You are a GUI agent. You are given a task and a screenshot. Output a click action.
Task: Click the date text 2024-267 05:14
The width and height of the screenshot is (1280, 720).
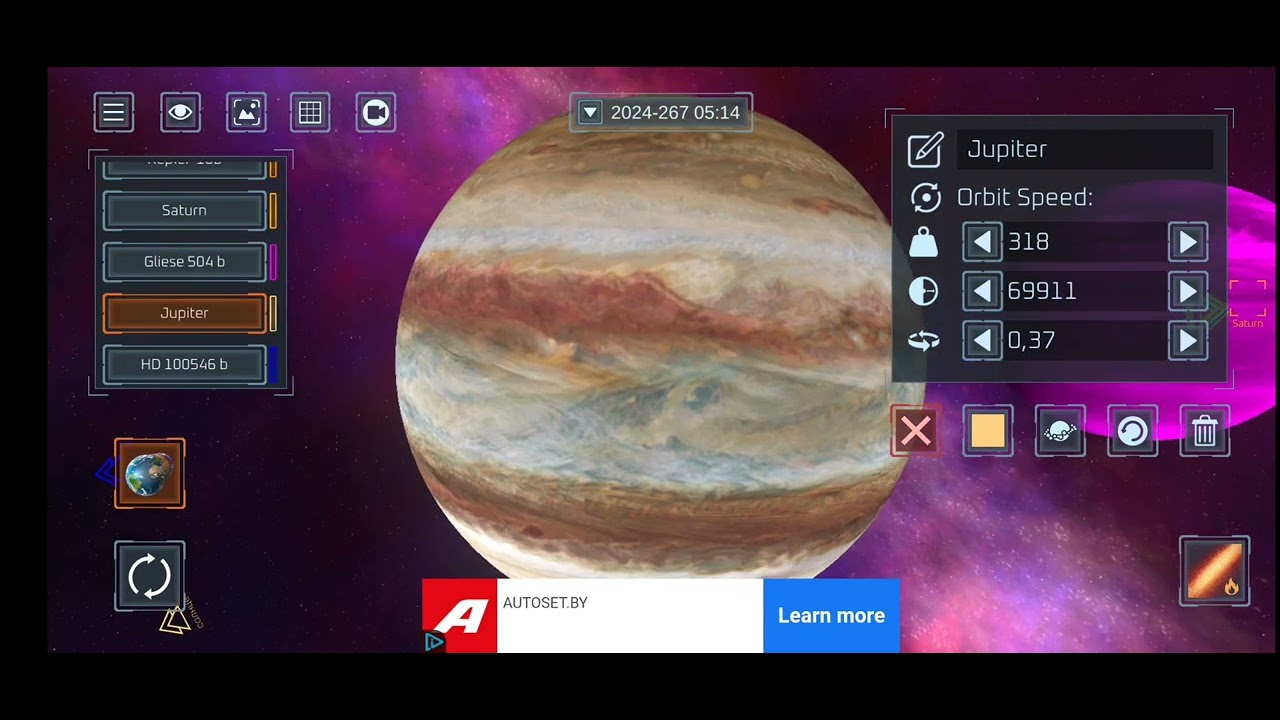point(675,113)
